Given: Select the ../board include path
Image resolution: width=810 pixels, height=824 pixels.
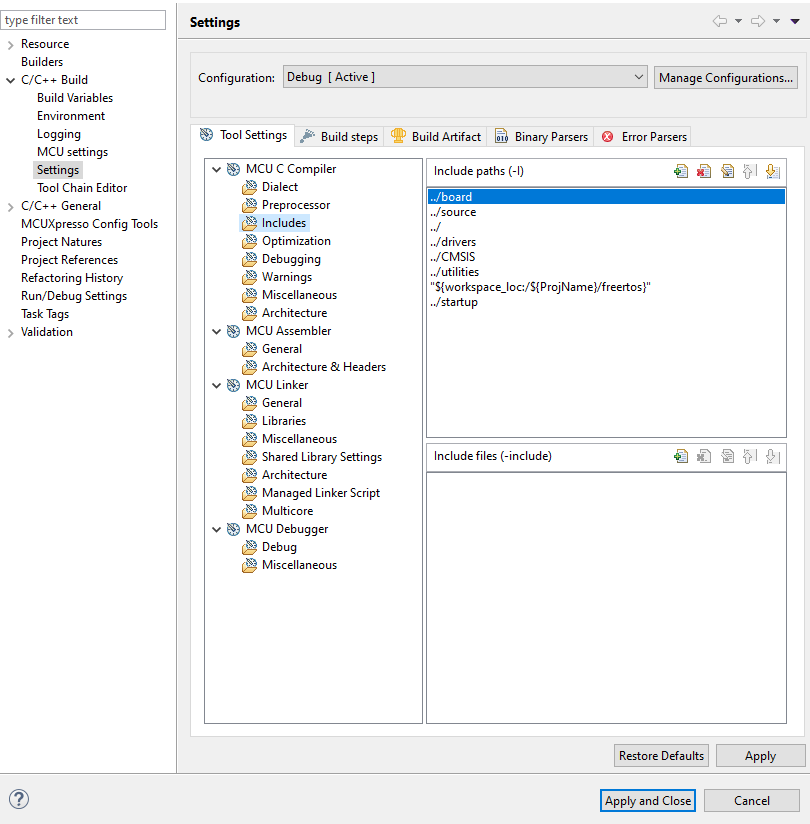Looking at the screenshot, I should point(607,197).
